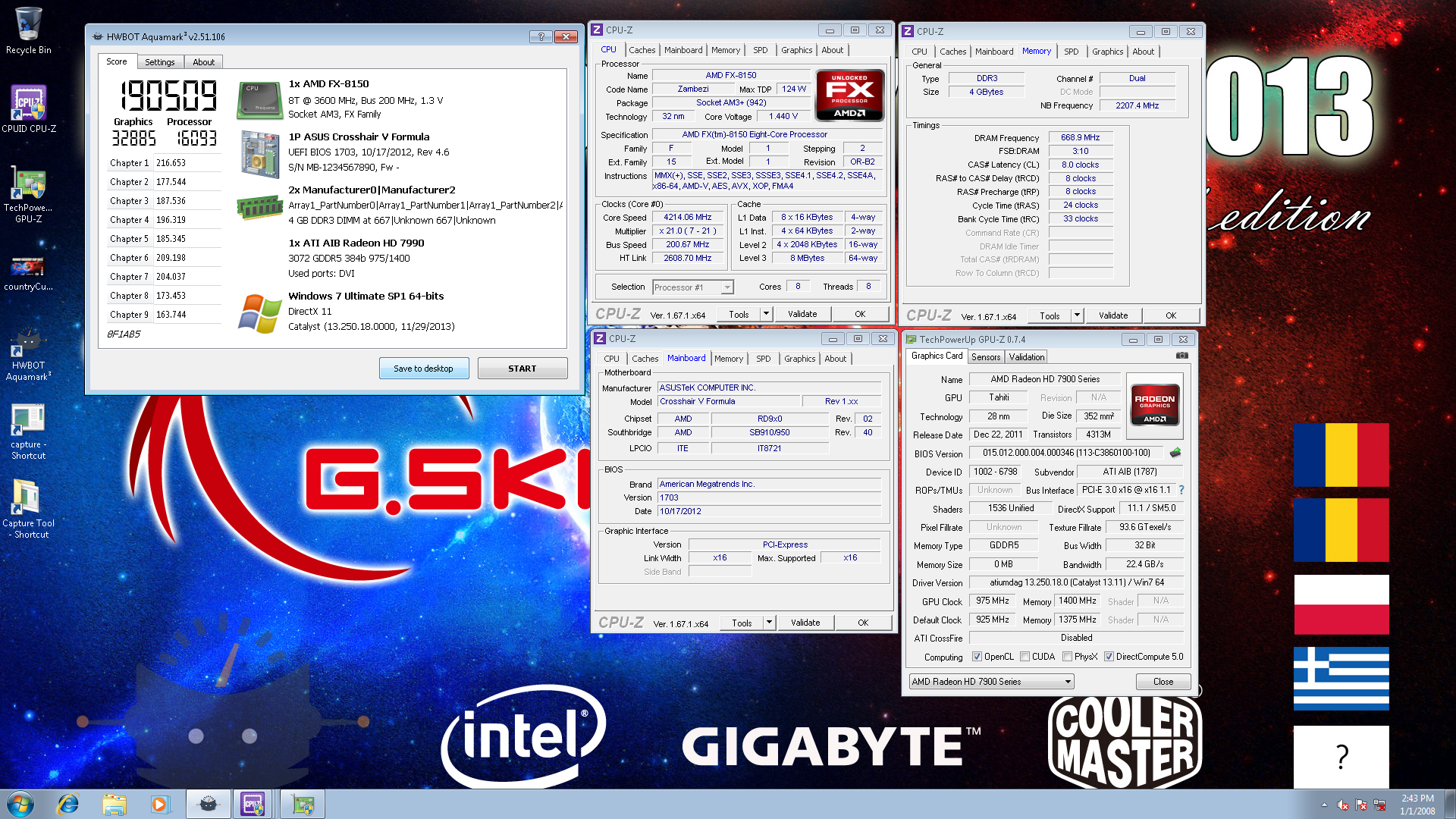The image size is (1456, 819).
Task: Click the total score 190509 in Aquamark
Action: (x=168, y=96)
